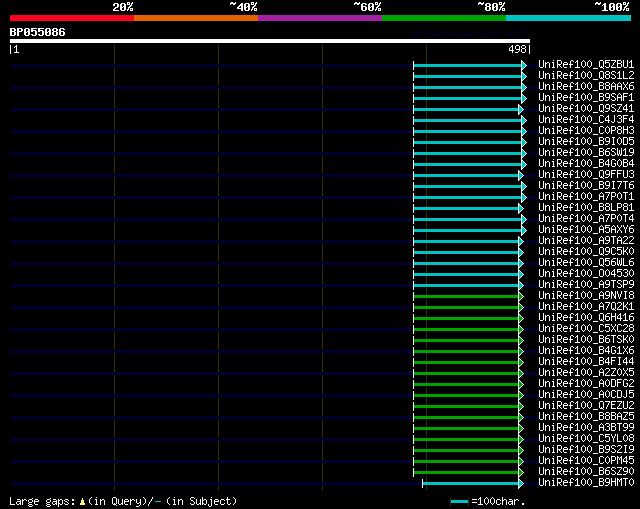Viewport: 640px width, 509px height.
Task: Select the red ~20% identity color segment
Action: pos(72,18)
